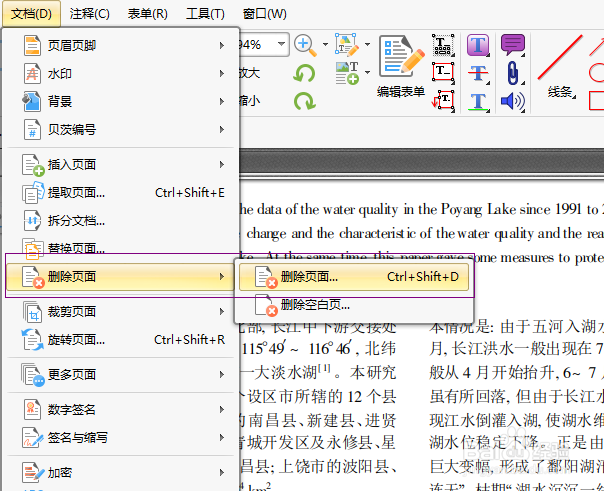The image size is (604, 491).
Task: Click the 拆分文档 icon
Action: tap(32, 220)
